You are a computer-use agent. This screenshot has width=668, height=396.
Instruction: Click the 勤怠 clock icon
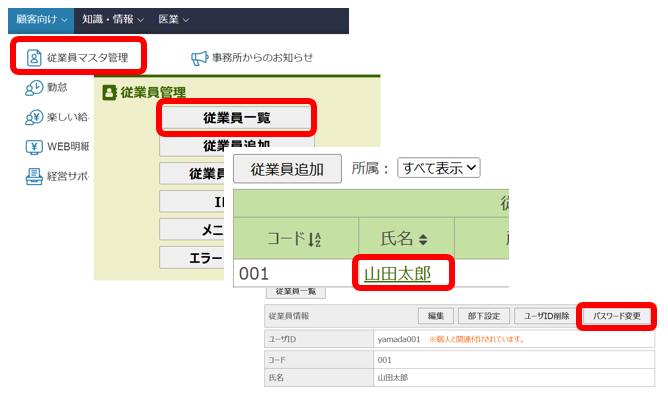34,88
